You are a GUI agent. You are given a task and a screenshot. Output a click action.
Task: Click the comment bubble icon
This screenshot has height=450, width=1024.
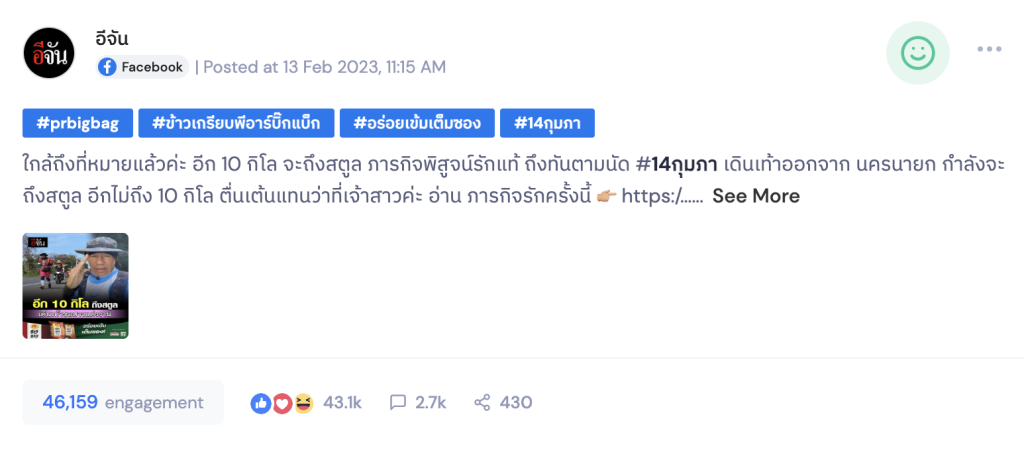[x=398, y=403]
